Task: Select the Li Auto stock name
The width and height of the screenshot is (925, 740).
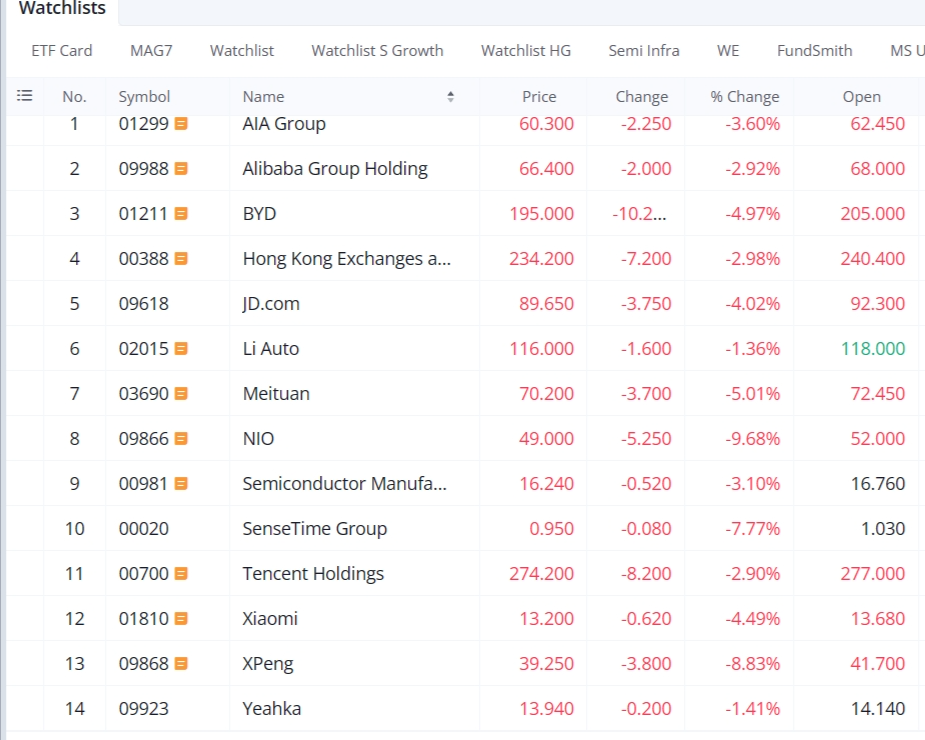Action: (x=271, y=349)
